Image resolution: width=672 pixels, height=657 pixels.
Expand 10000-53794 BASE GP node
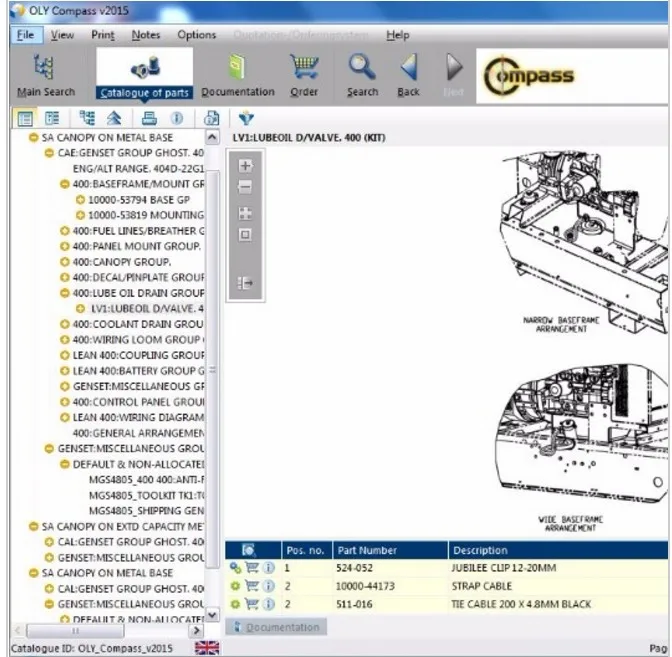point(80,200)
